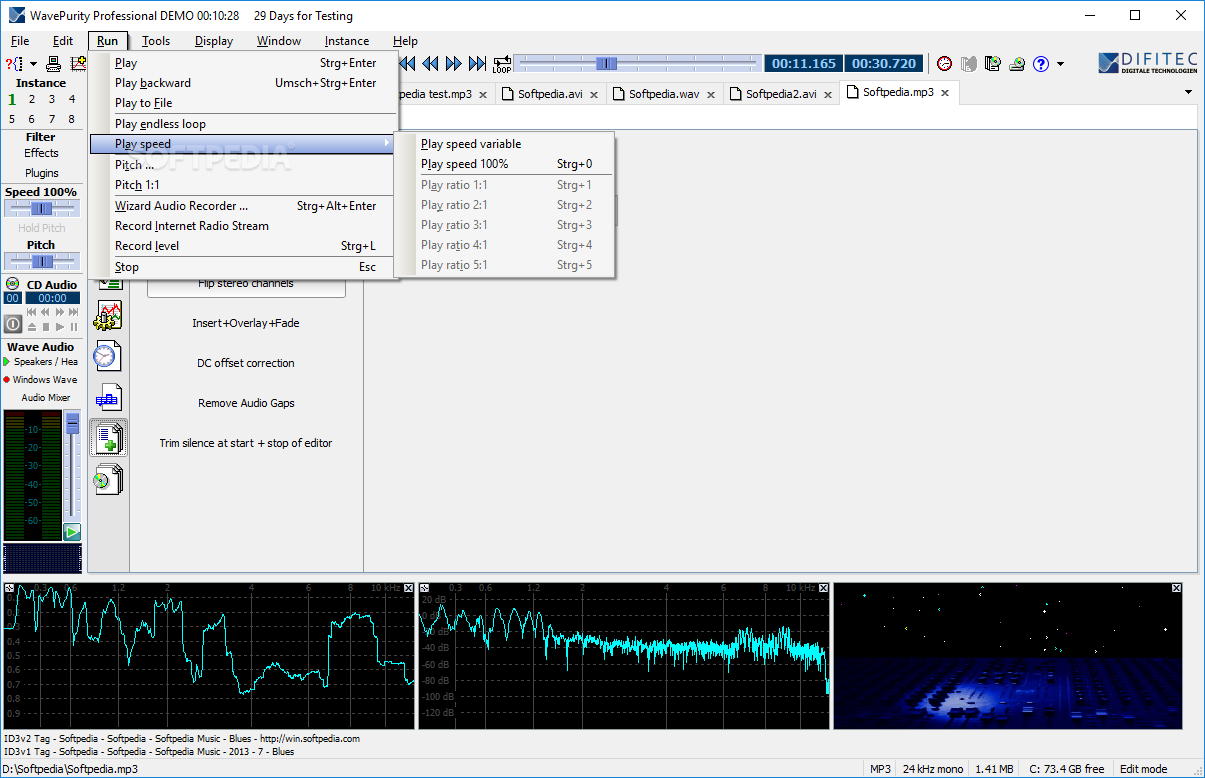Switch to Instance 4
This screenshot has height=778, width=1205.
pyautogui.click(x=71, y=99)
